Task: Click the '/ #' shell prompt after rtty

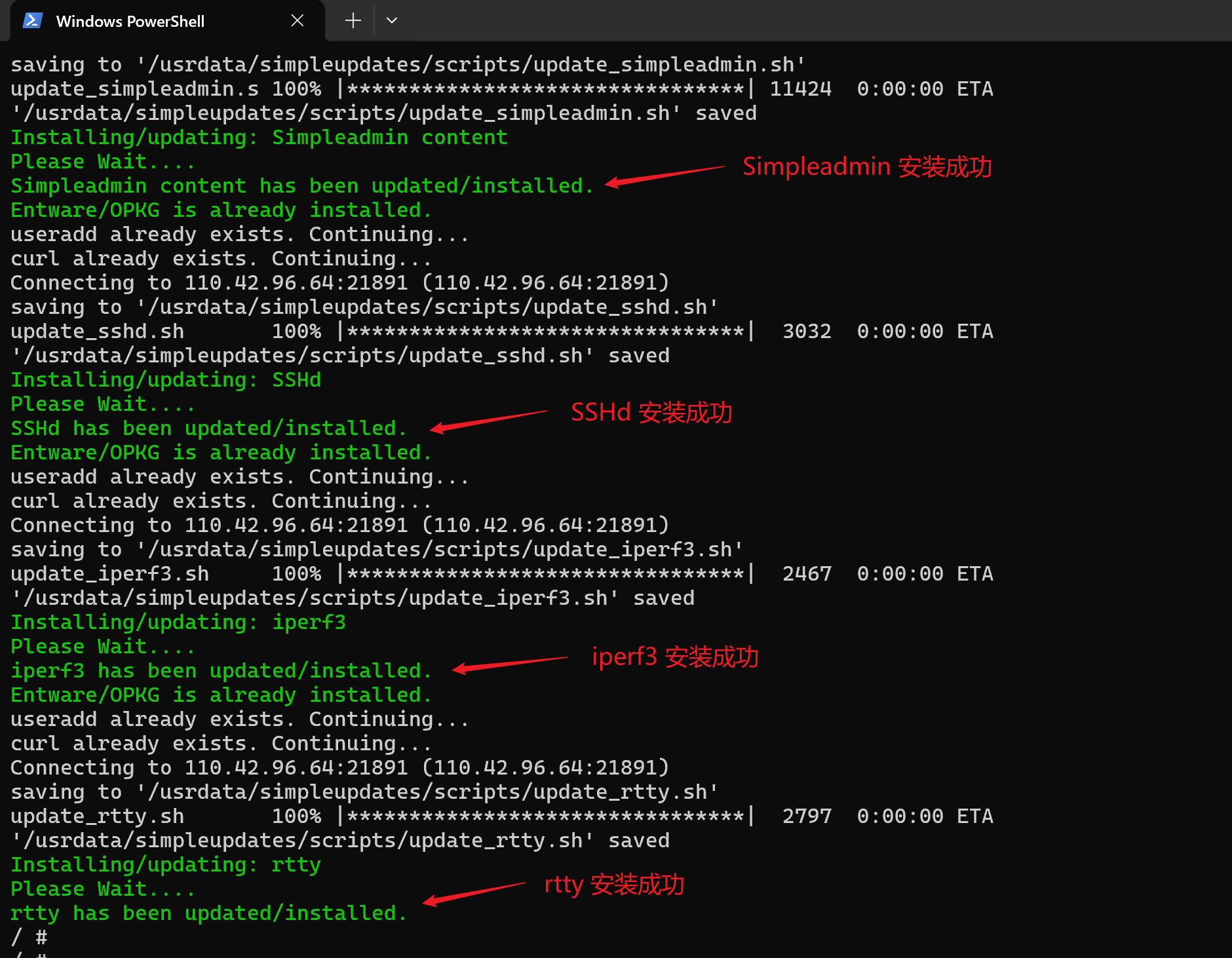Action: point(29,938)
